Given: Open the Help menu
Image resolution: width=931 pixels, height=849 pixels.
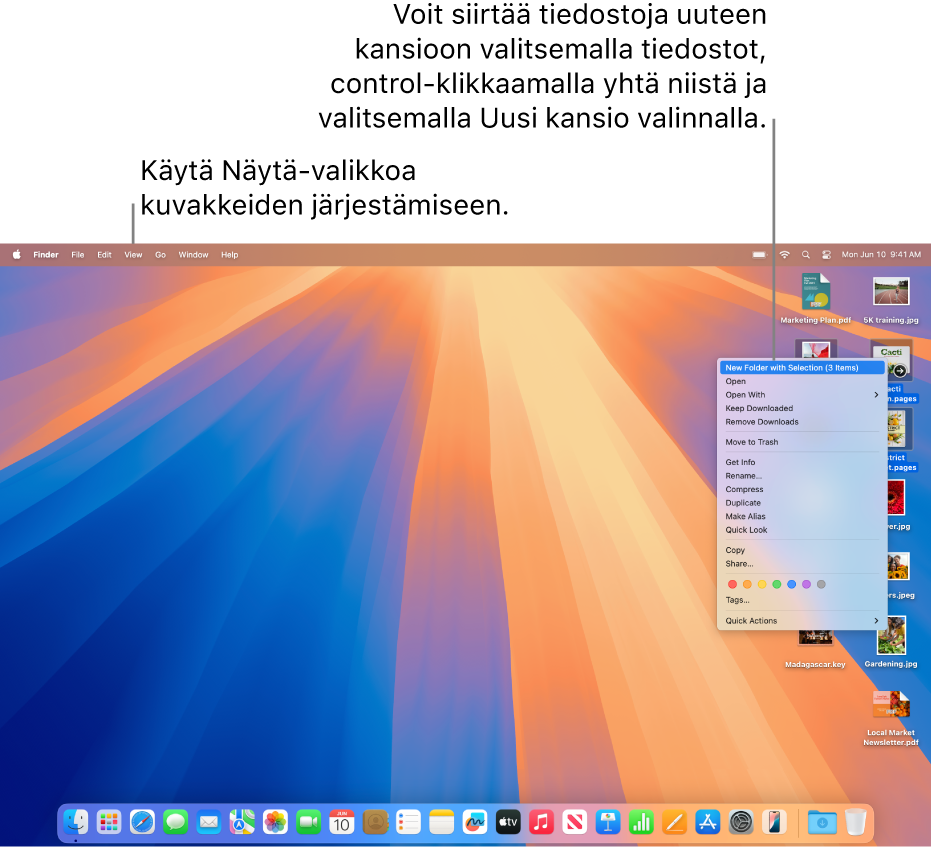Looking at the screenshot, I should point(230,255).
